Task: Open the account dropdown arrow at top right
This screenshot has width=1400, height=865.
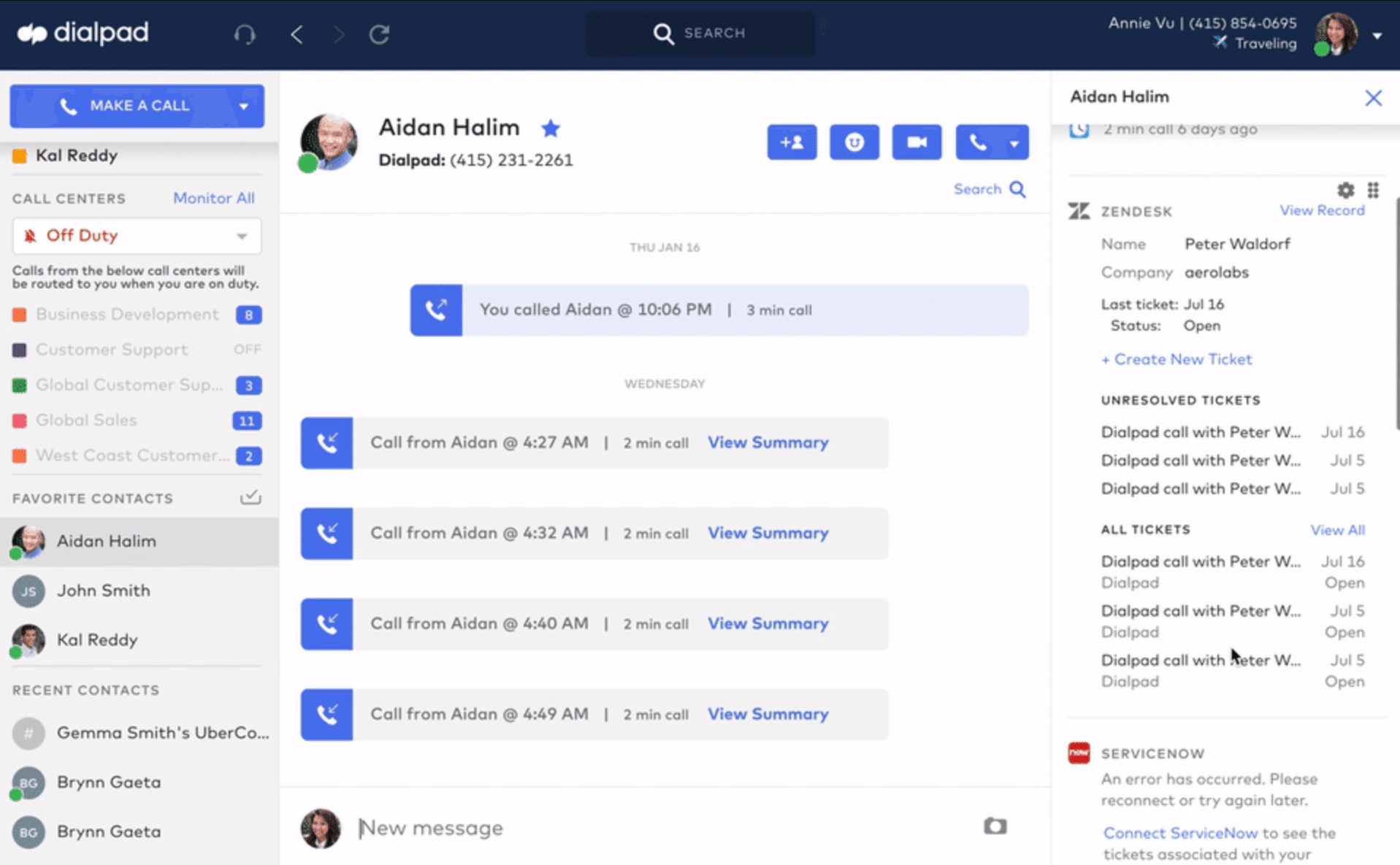Action: tap(1377, 35)
